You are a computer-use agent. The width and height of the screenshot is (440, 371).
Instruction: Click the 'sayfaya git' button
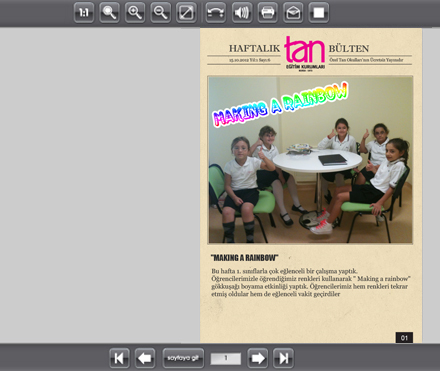[183, 358]
